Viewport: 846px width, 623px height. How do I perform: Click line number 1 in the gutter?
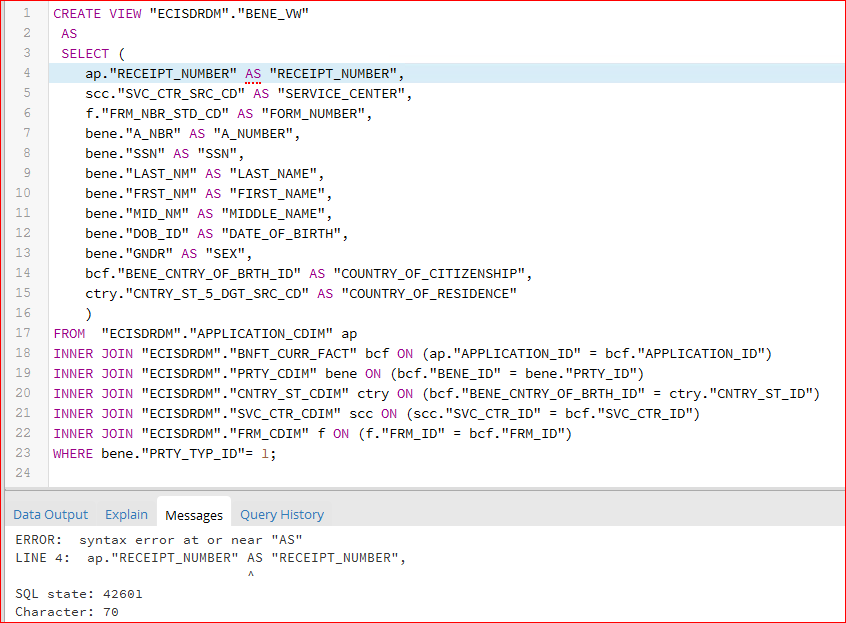click(25, 13)
